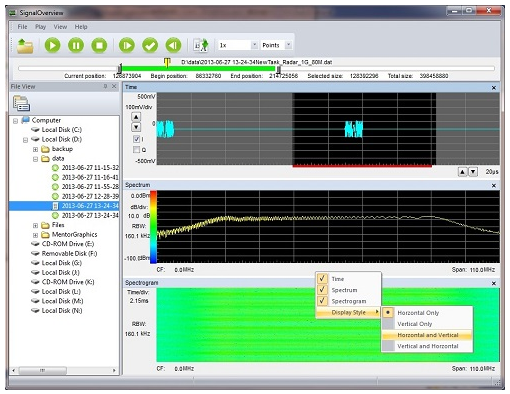Screen dimensions: 510x394
Task: Click the File View list icon
Action: click(21, 103)
